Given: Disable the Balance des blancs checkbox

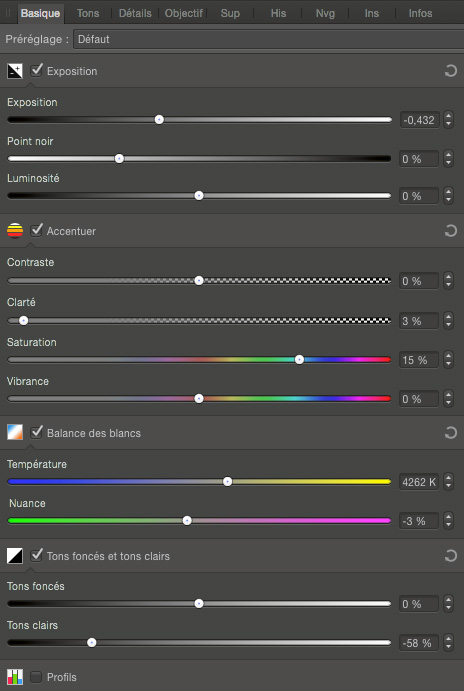Looking at the screenshot, I should [x=37, y=432].
